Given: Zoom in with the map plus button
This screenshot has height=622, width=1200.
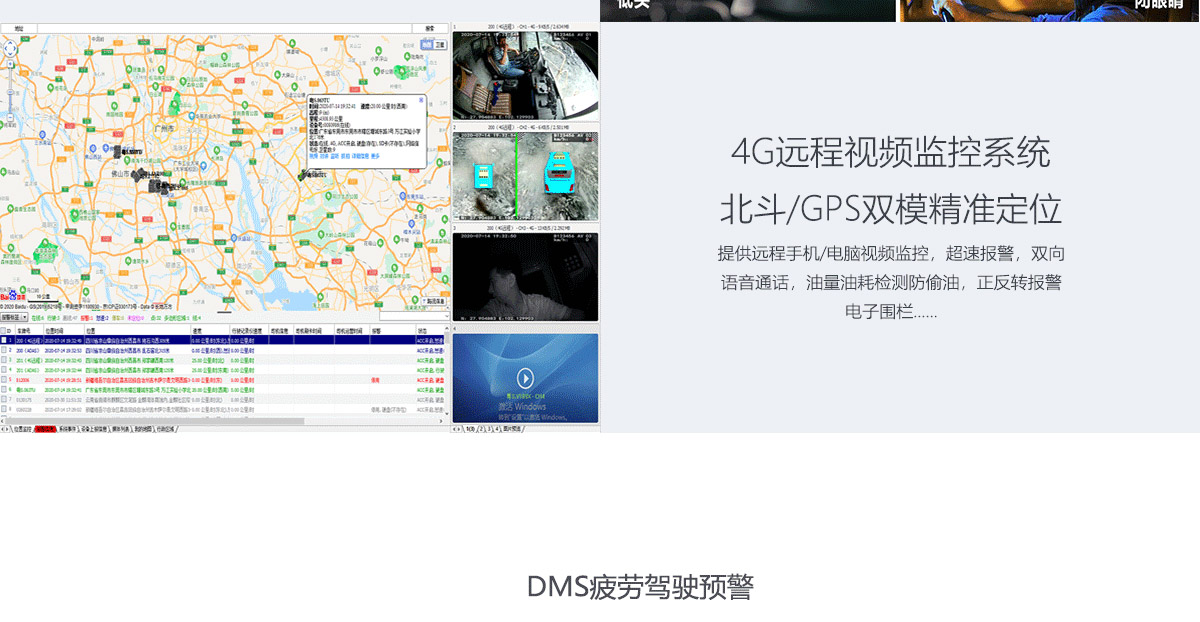Looking at the screenshot, I should tap(10, 64).
